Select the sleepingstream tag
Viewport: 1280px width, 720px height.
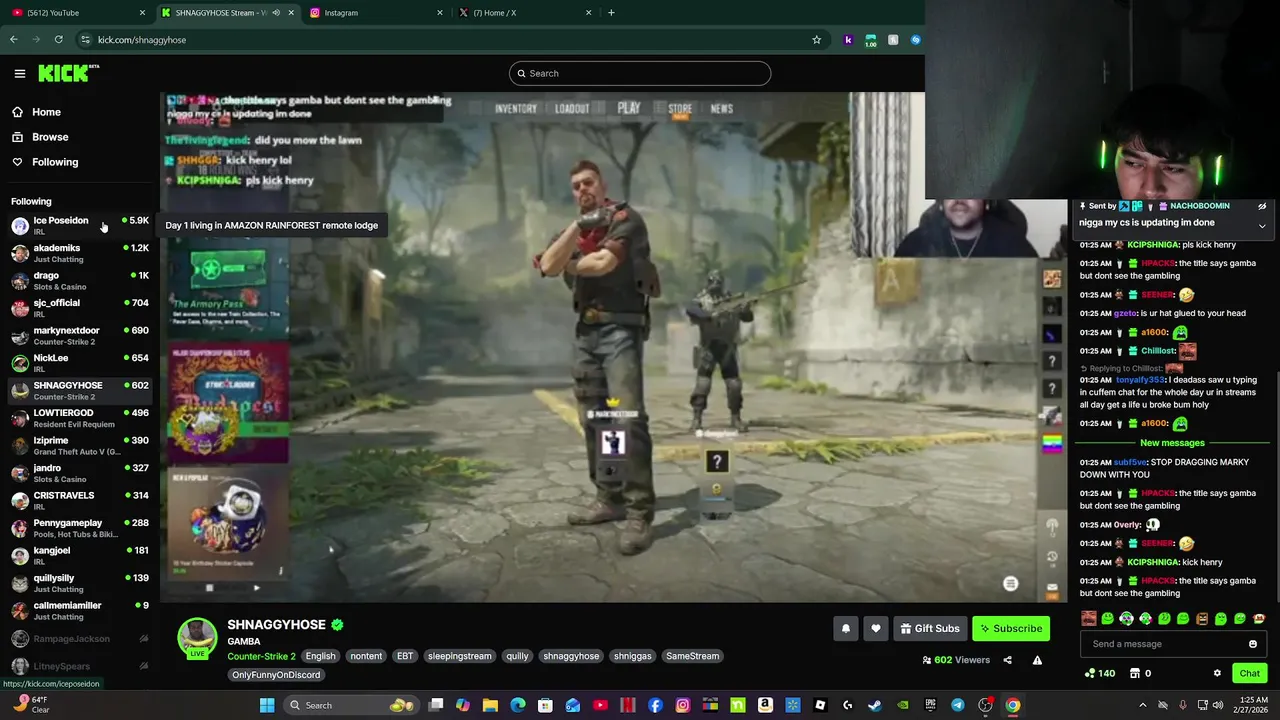click(459, 656)
